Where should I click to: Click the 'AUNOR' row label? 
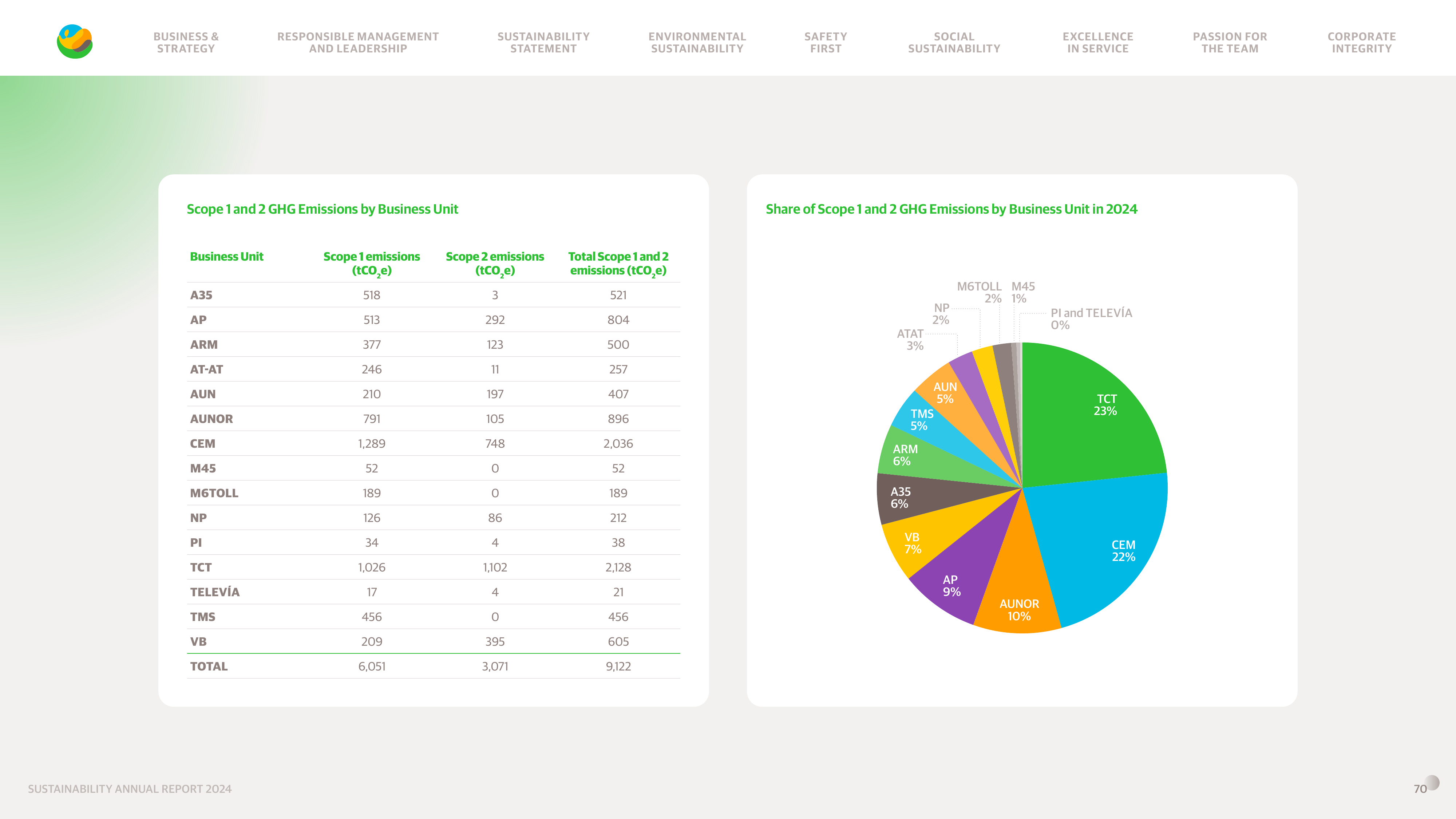pyautogui.click(x=211, y=419)
